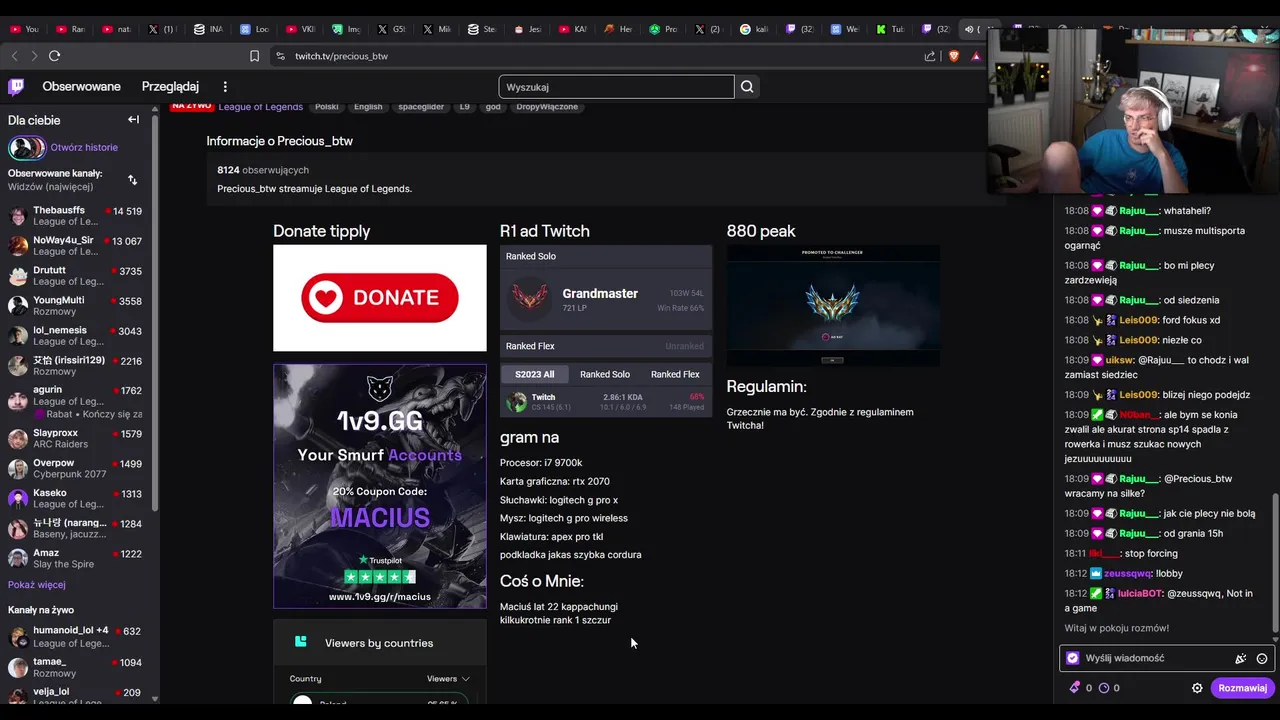The image size is (1280, 720).
Task: Open the League of Legends category link
Action: [x=260, y=106]
